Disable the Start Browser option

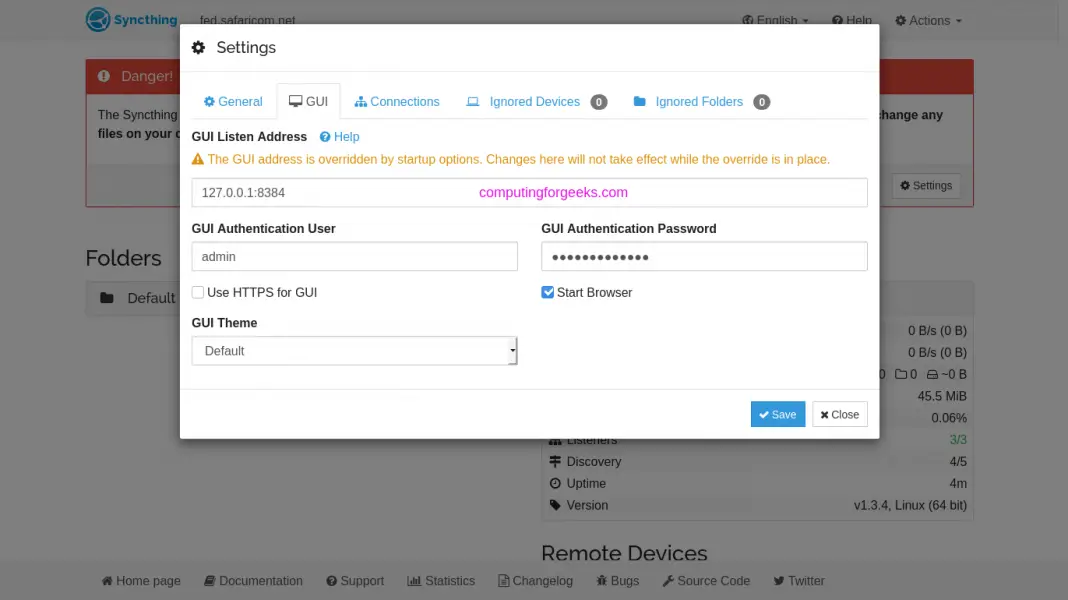(548, 292)
